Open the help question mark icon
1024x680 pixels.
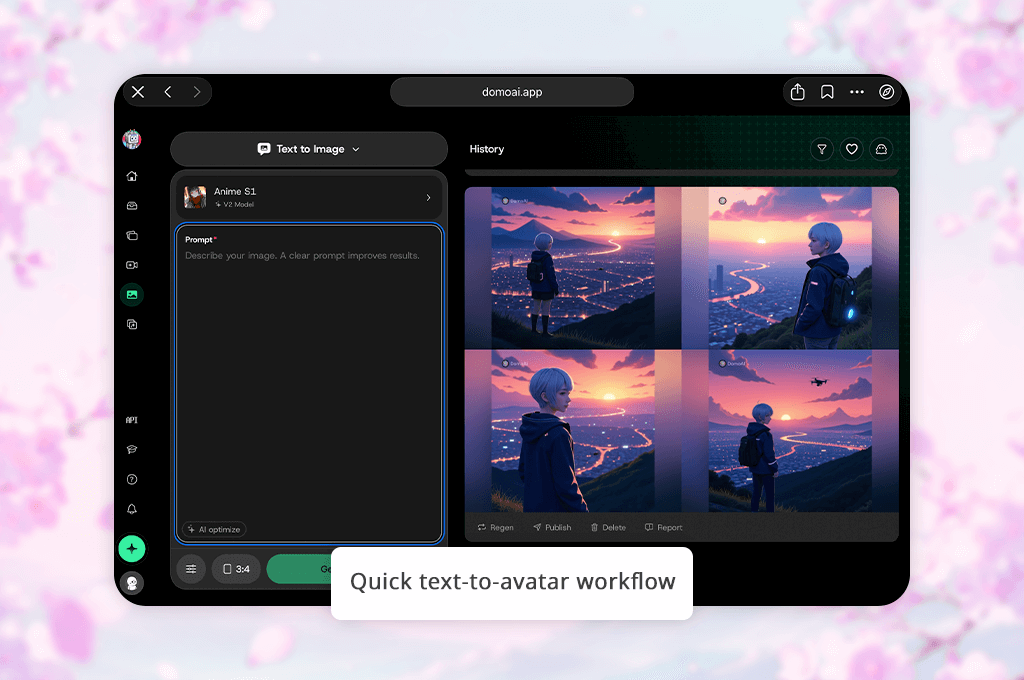[x=132, y=479]
